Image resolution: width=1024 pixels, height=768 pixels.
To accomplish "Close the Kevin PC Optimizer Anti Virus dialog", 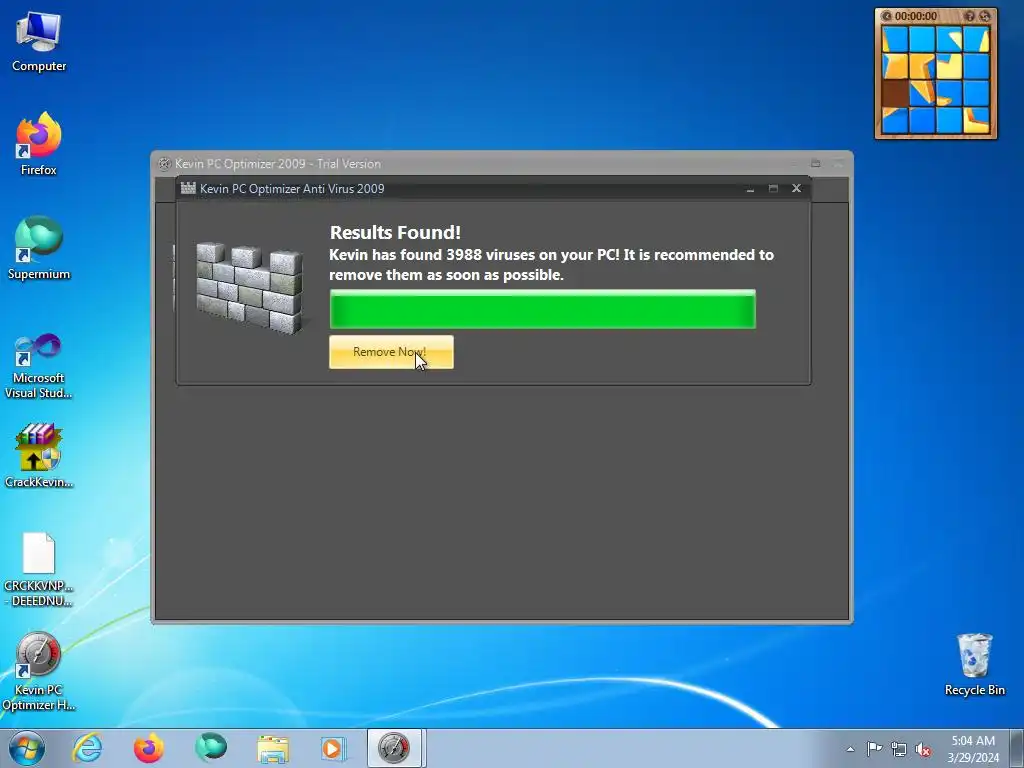I will 796,188.
